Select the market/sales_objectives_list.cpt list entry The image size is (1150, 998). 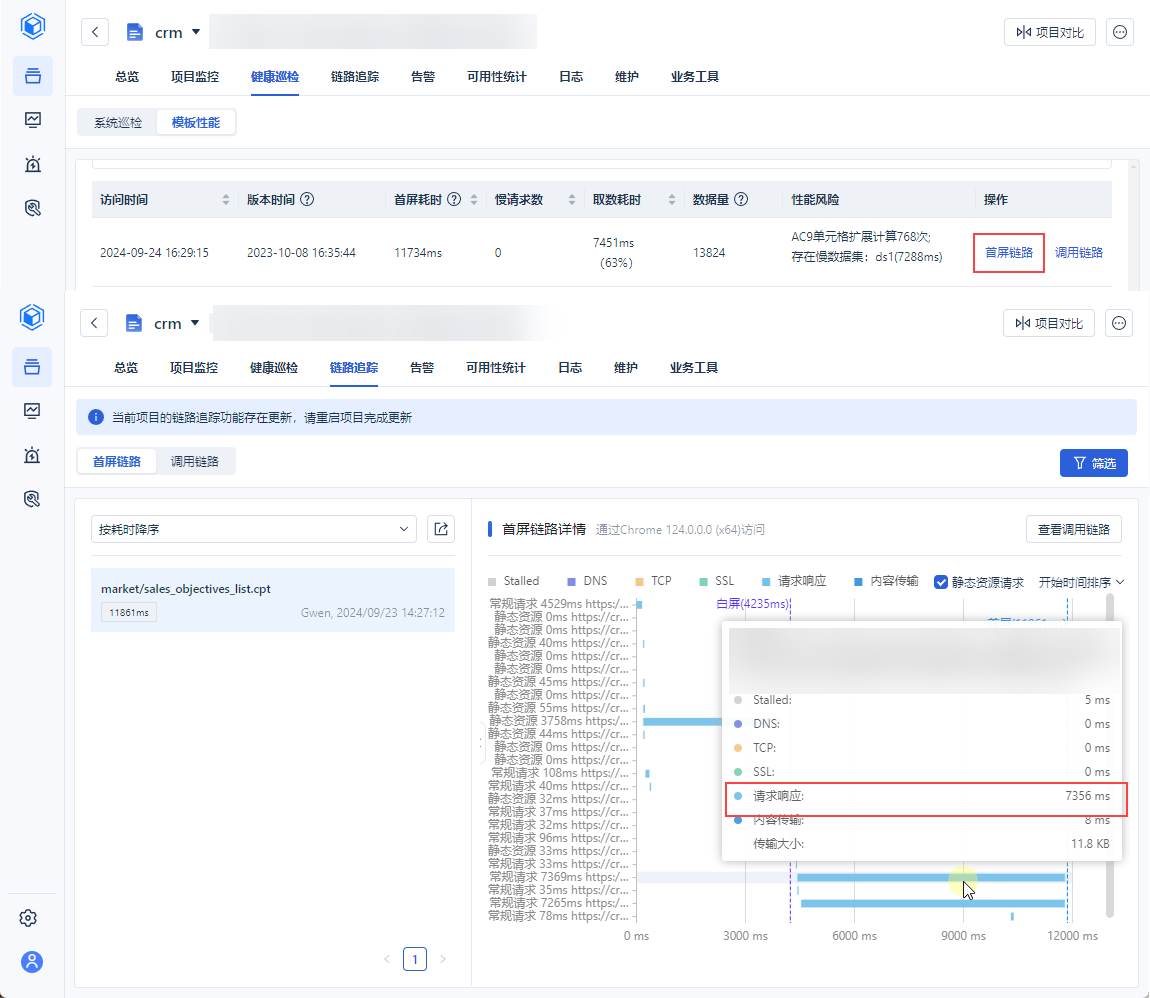tap(273, 600)
